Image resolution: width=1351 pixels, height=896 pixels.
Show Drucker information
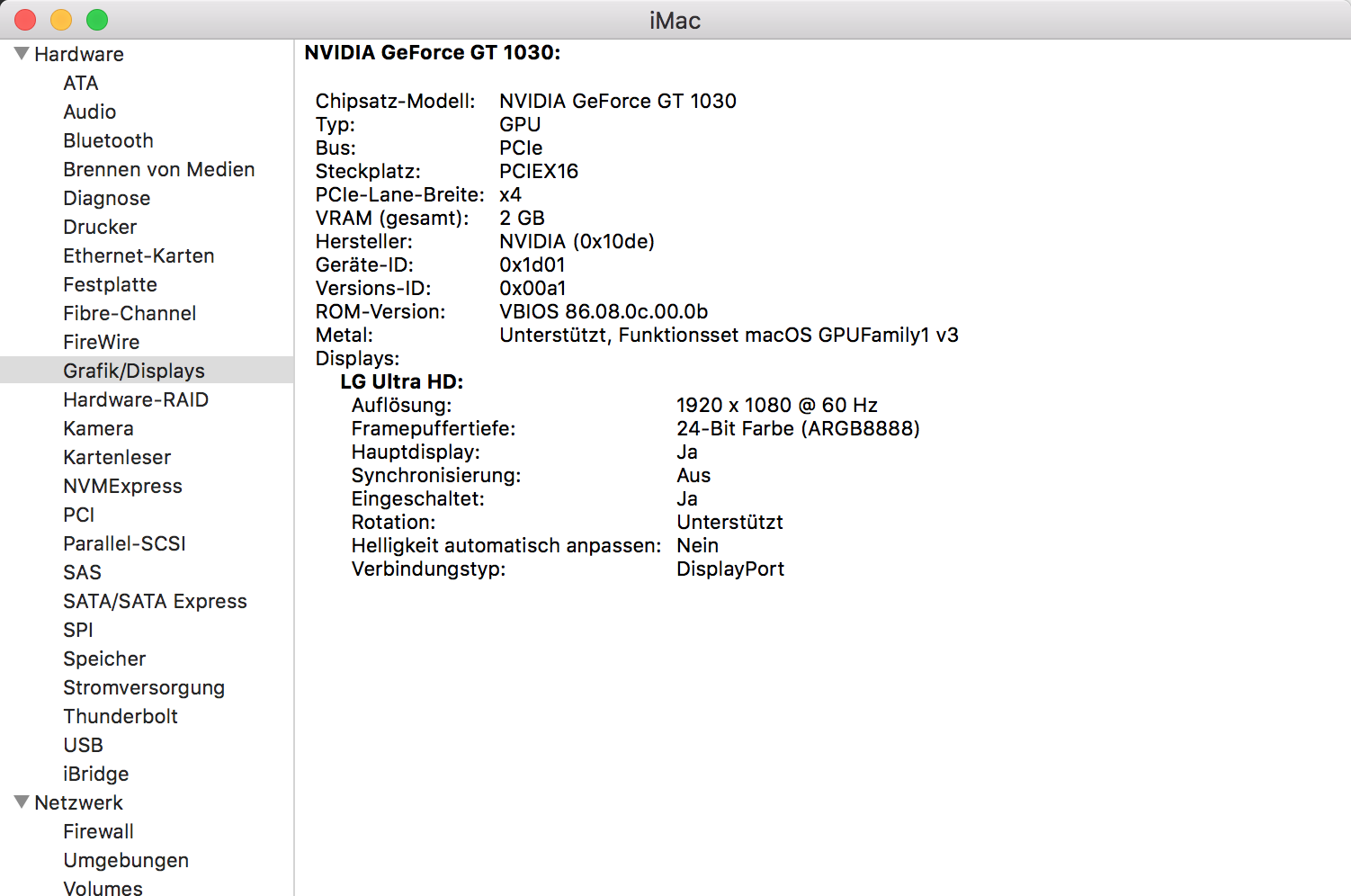click(x=100, y=227)
